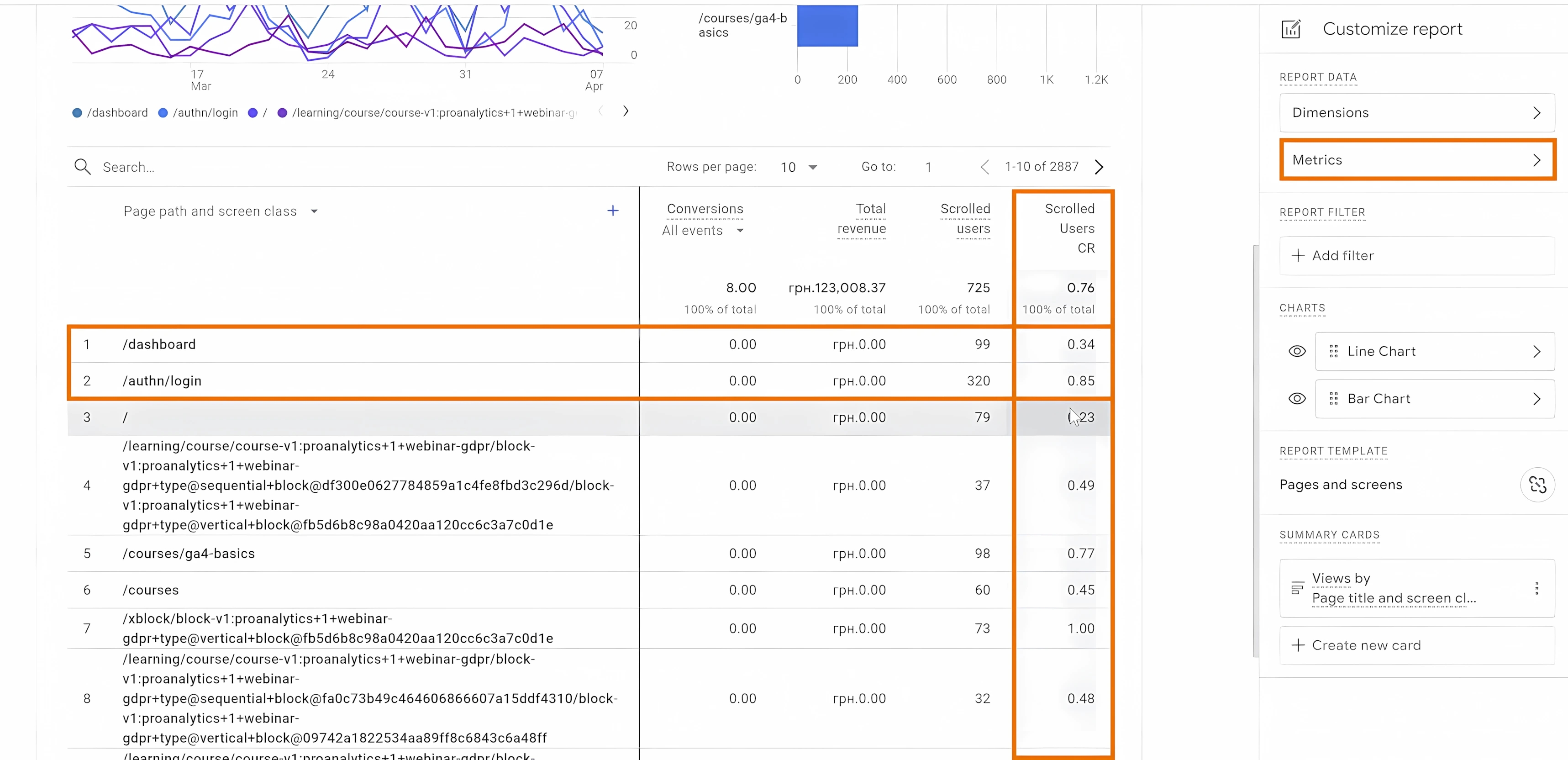Click the SUMMARY CARDS section label
Image resolution: width=1568 pixels, height=760 pixels.
coord(1329,535)
